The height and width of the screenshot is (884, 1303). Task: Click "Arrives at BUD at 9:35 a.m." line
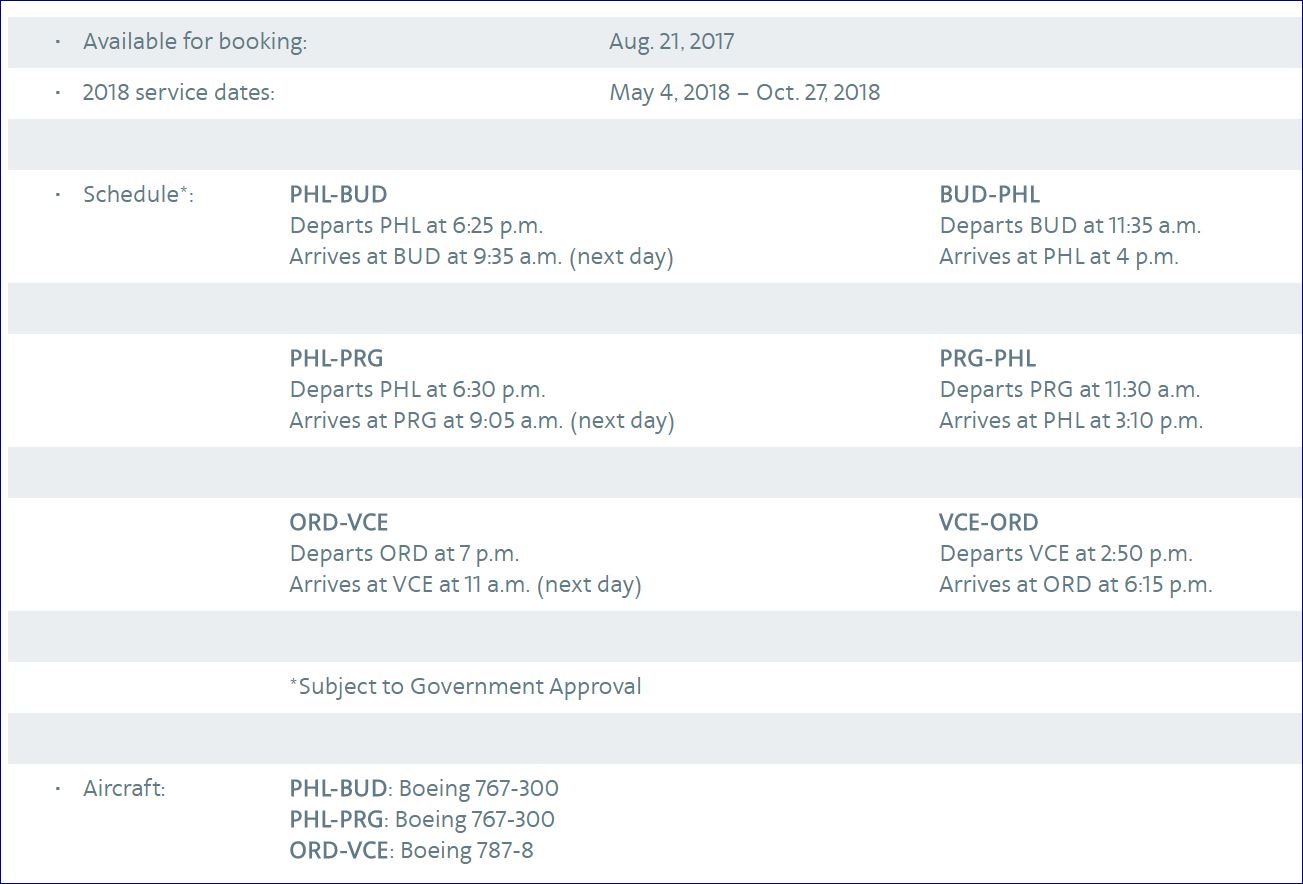pos(481,257)
